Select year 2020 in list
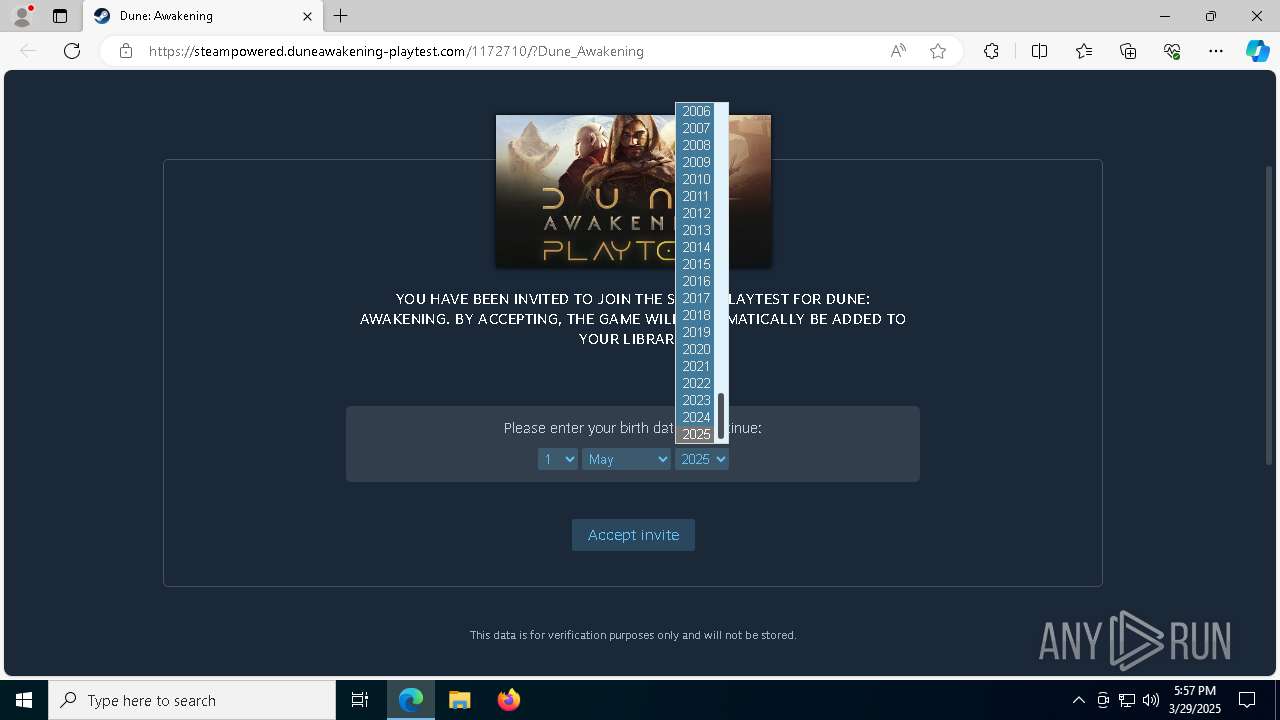 pyautogui.click(x=696, y=349)
